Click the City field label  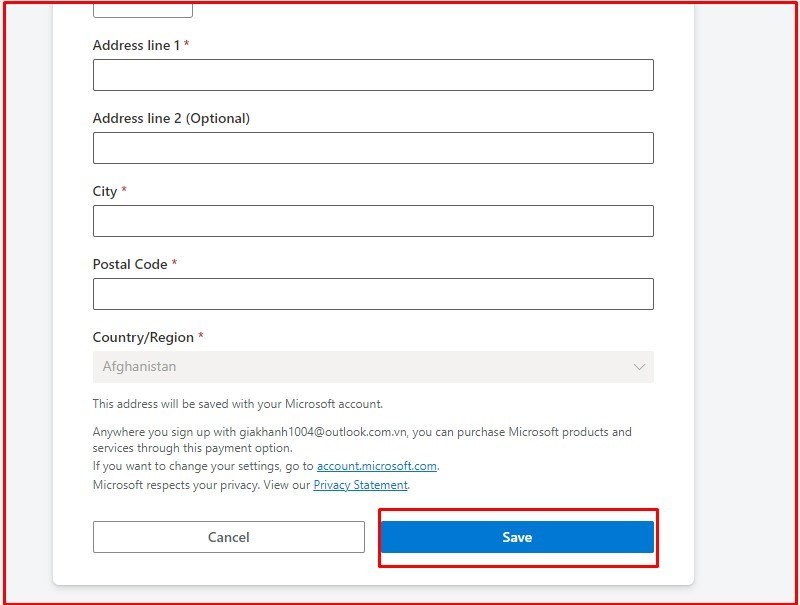click(x=105, y=191)
